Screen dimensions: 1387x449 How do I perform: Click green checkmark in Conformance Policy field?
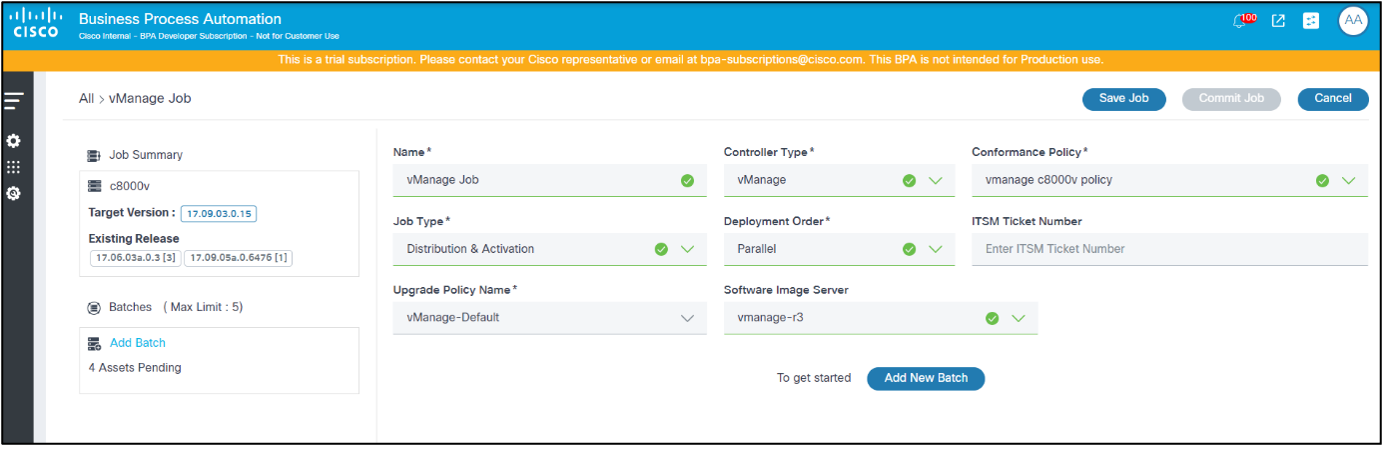tap(1322, 181)
